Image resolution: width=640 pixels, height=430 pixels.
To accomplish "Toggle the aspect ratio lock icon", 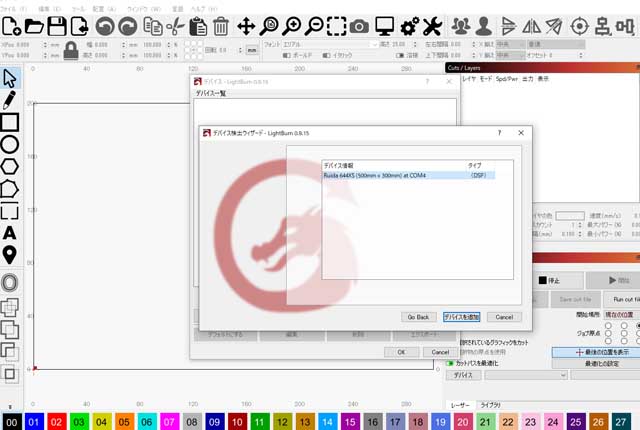I will tap(71, 50).
